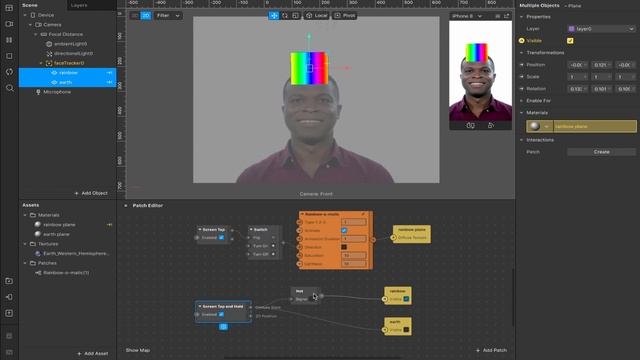Click the stop square icon in left sidebar
The width and height of the screenshot is (640, 360).
coord(9,56)
